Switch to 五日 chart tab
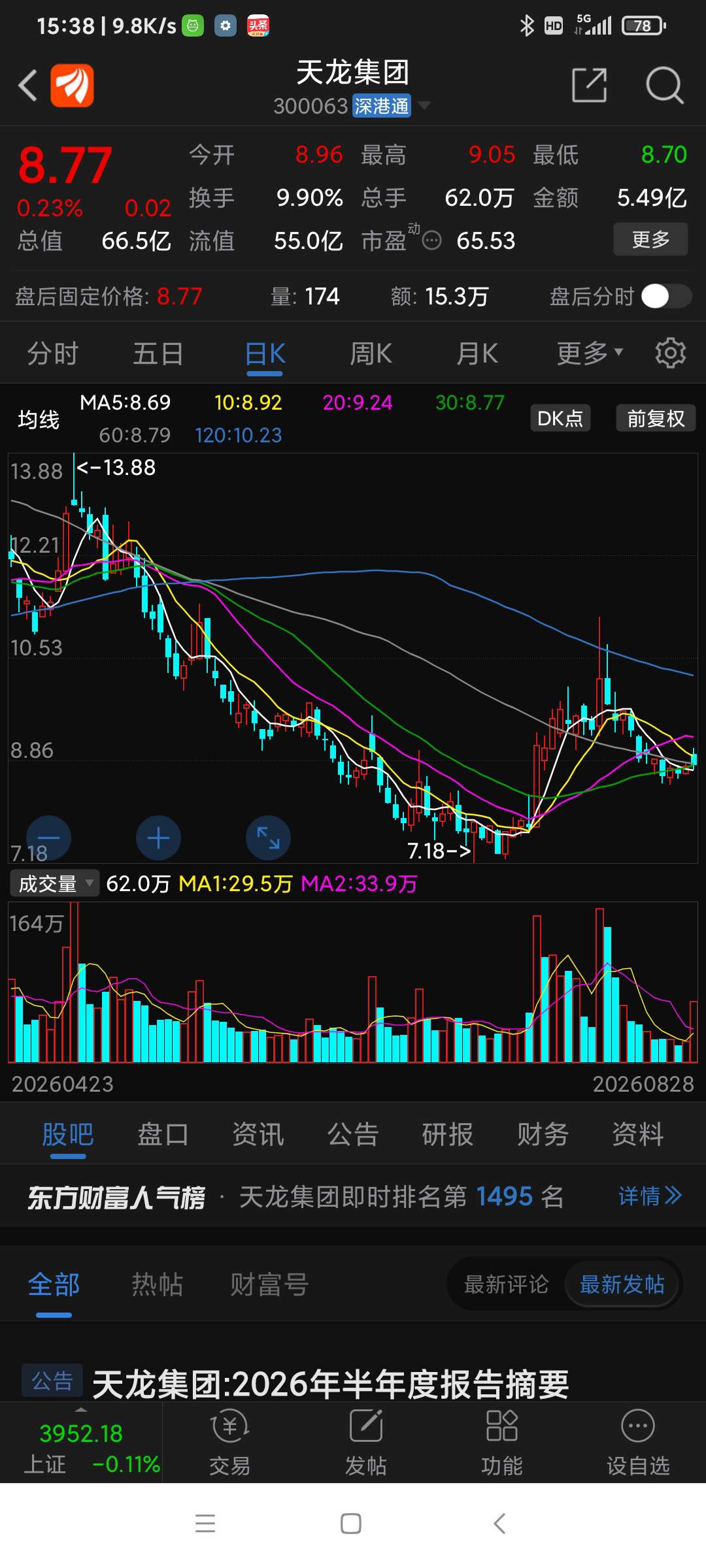 tap(158, 353)
